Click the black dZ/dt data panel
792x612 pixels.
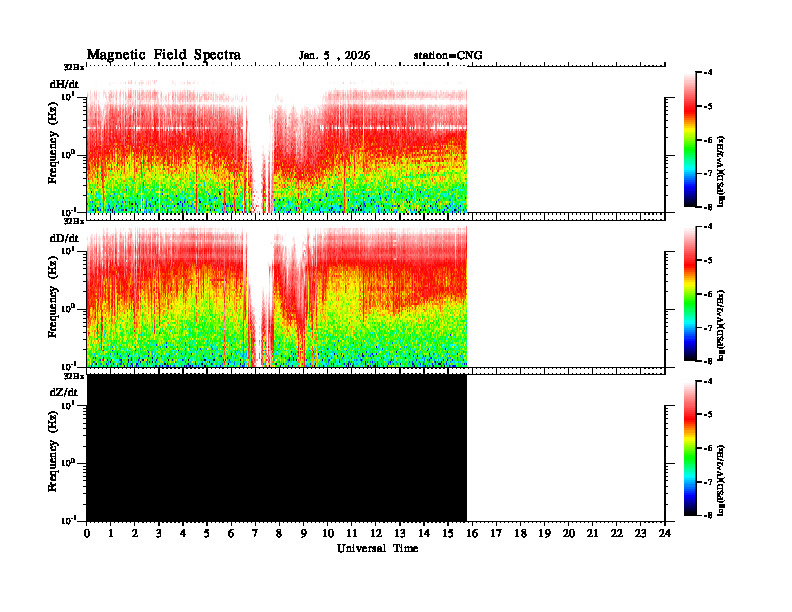pos(277,448)
